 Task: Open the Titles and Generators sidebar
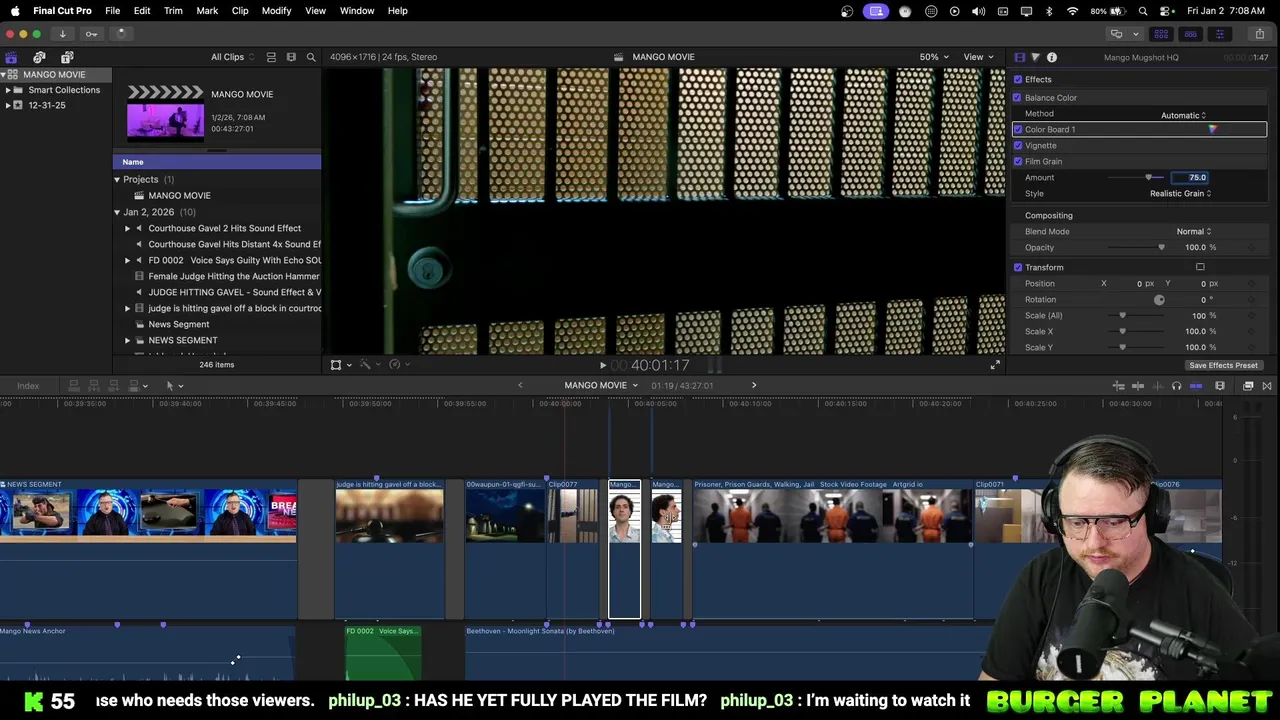67,57
